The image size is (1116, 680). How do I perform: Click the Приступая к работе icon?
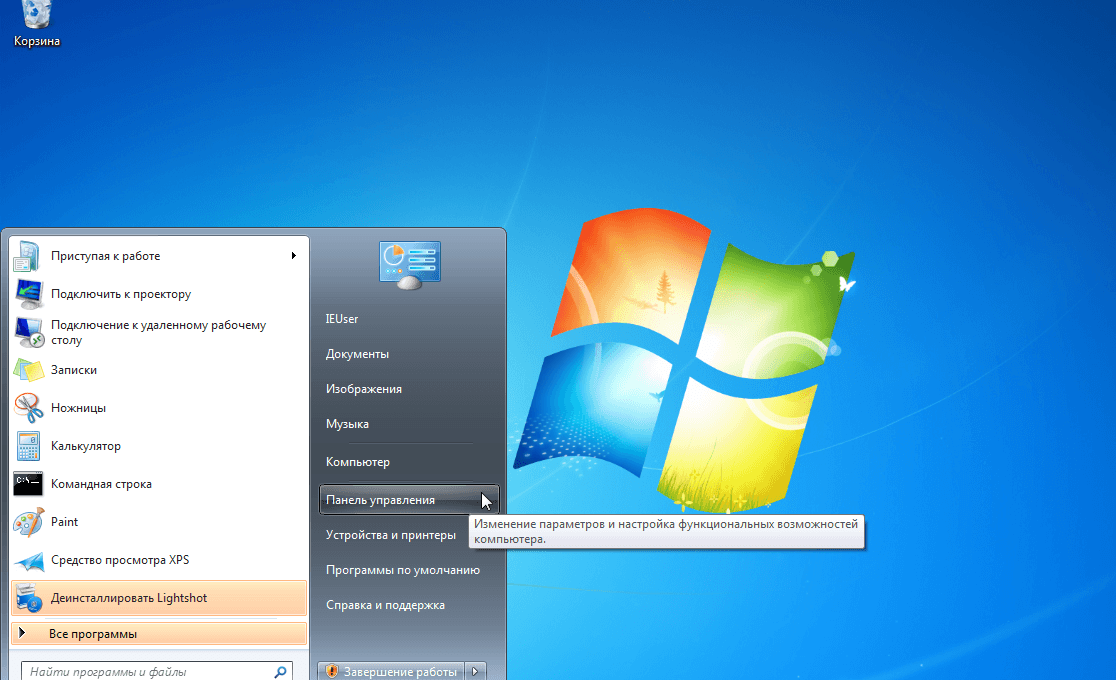point(28,256)
